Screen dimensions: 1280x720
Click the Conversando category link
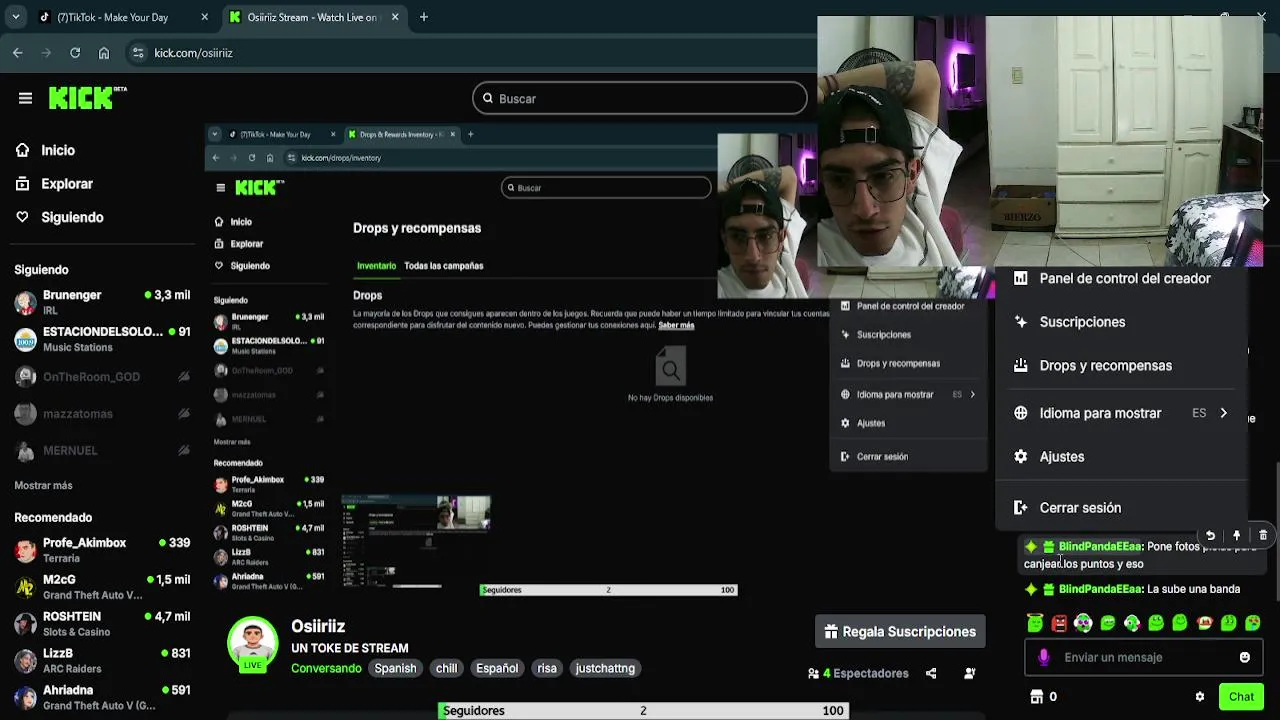(326, 668)
